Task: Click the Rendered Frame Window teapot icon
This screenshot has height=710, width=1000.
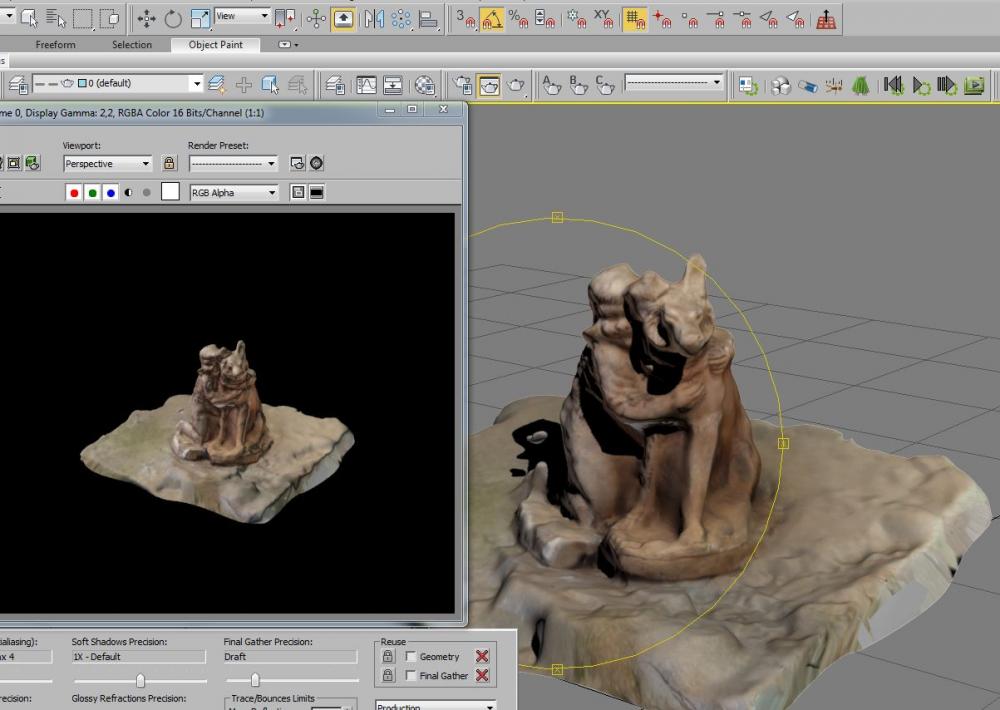Action: [489, 85]
